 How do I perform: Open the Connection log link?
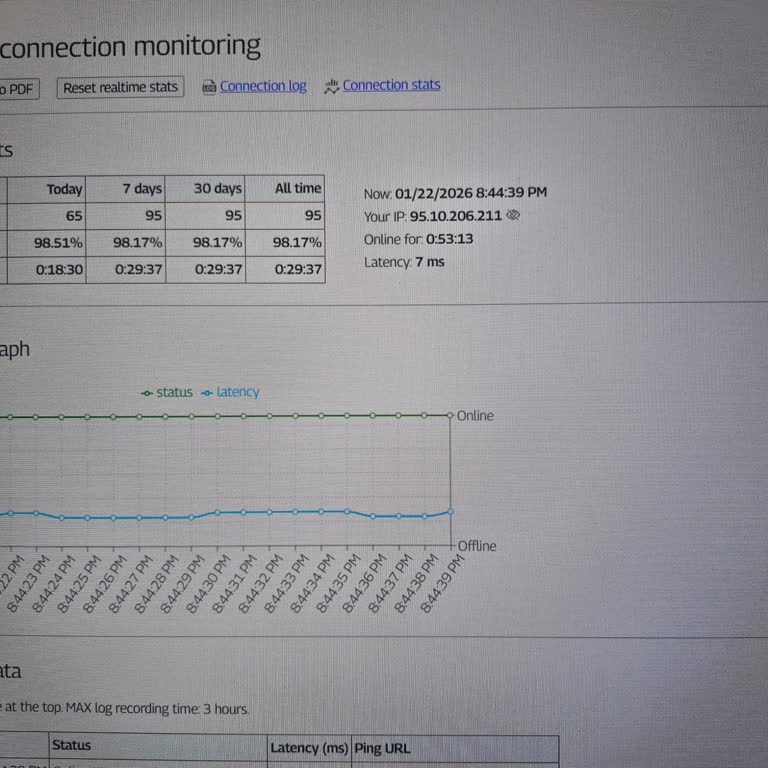point(263,86)
